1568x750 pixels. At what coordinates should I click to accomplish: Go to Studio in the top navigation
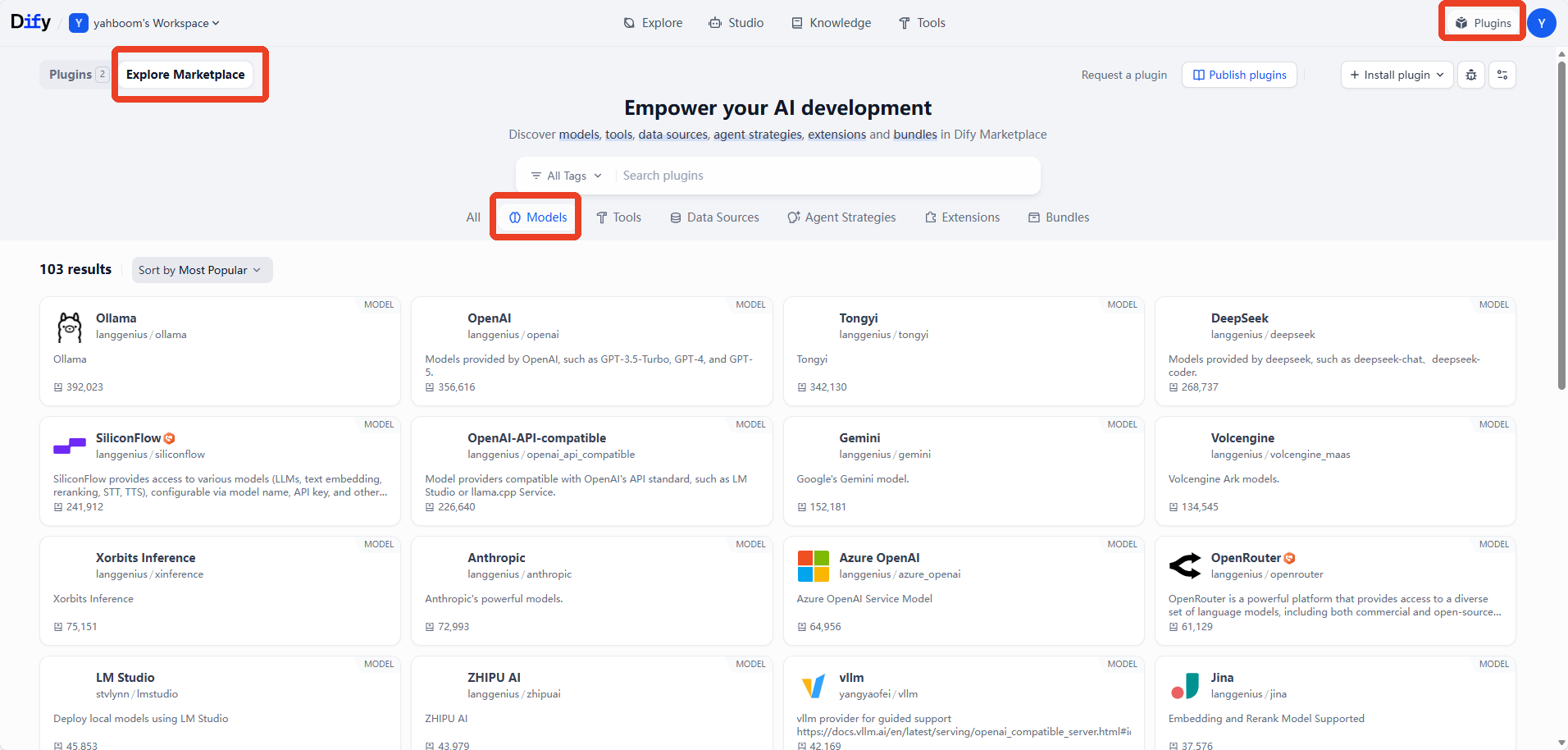click(736, 23)
